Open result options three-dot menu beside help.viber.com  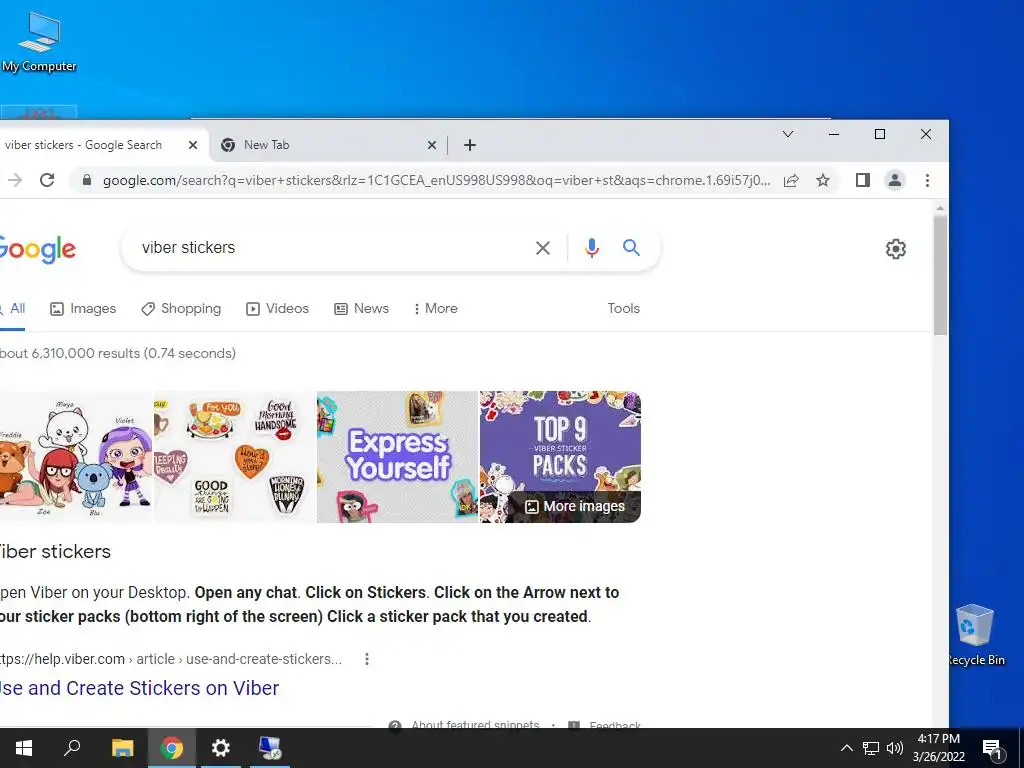pos(367,659)
